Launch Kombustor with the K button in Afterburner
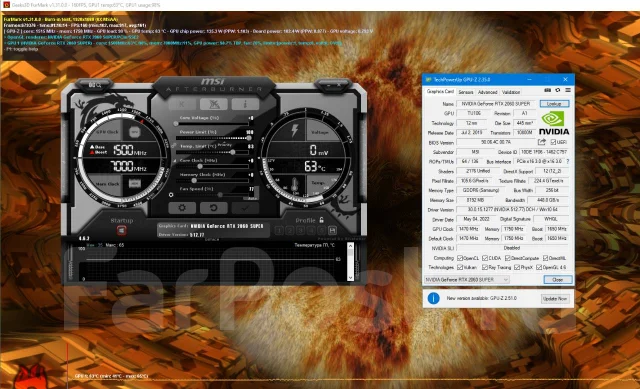 [182, 104]
